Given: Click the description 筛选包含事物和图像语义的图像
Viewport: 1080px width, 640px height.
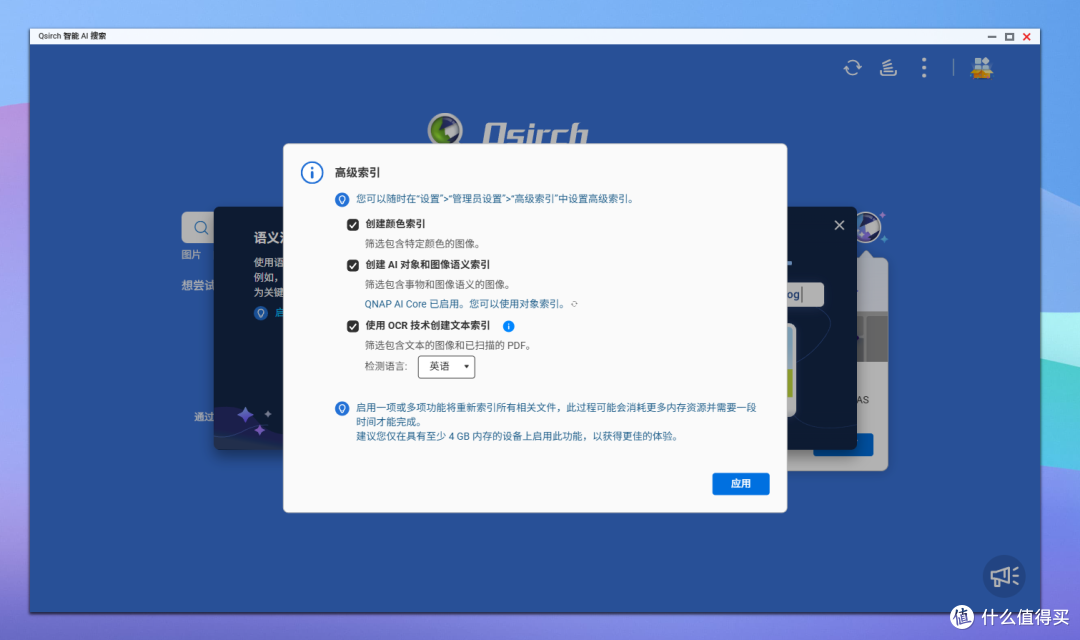Looking at the screenshot, I should point(437,285).
